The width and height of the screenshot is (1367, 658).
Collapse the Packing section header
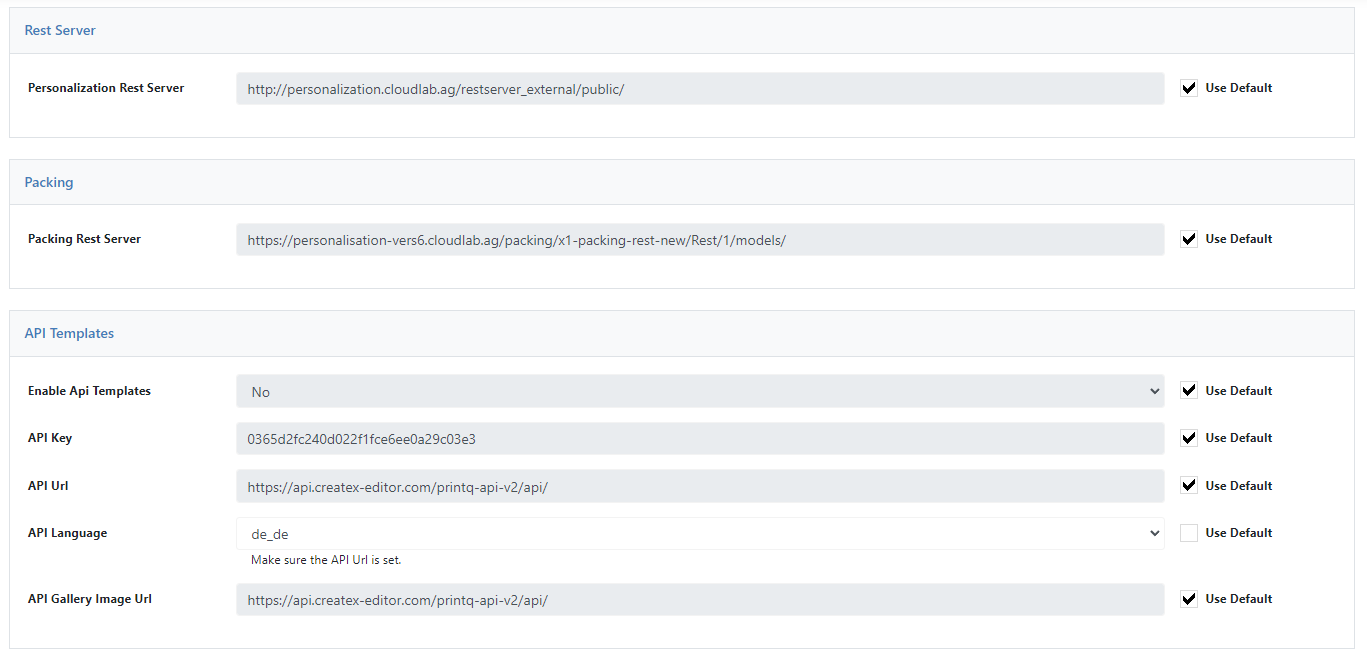(x=682, y=183)
